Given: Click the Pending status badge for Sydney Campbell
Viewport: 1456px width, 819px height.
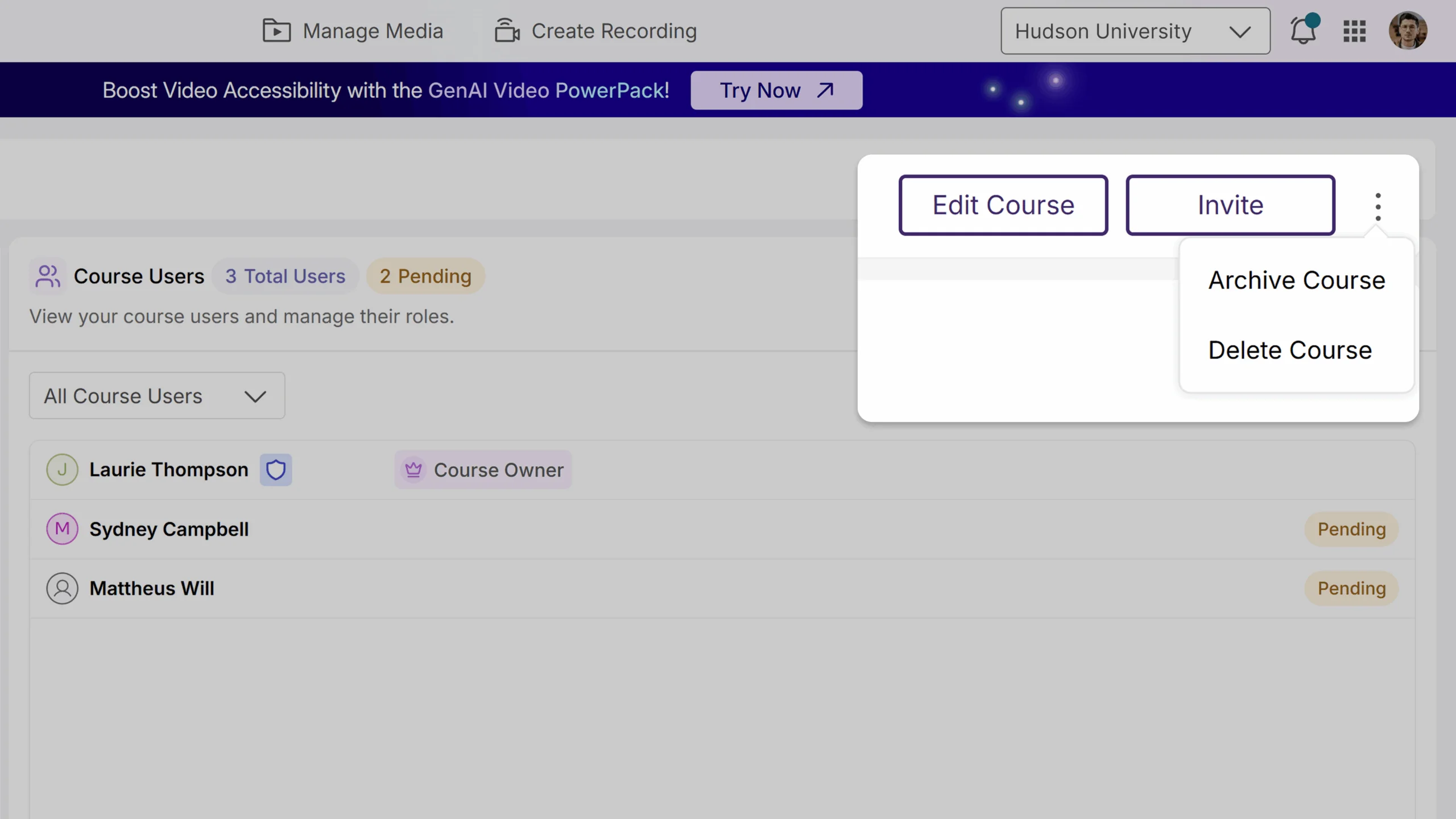Looking at the screenshot, I should pyautogui.click(x=1351, y=529).
